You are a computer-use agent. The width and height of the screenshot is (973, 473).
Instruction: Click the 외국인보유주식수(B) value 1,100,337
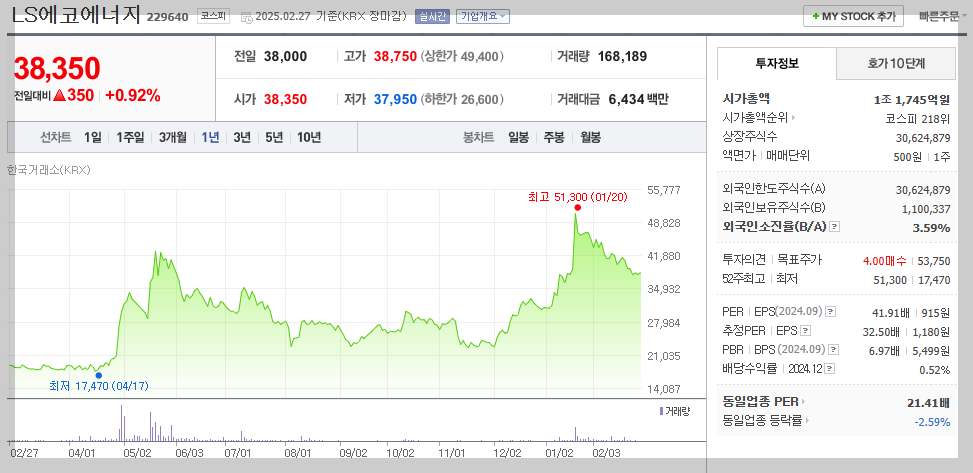coord(926,209)
